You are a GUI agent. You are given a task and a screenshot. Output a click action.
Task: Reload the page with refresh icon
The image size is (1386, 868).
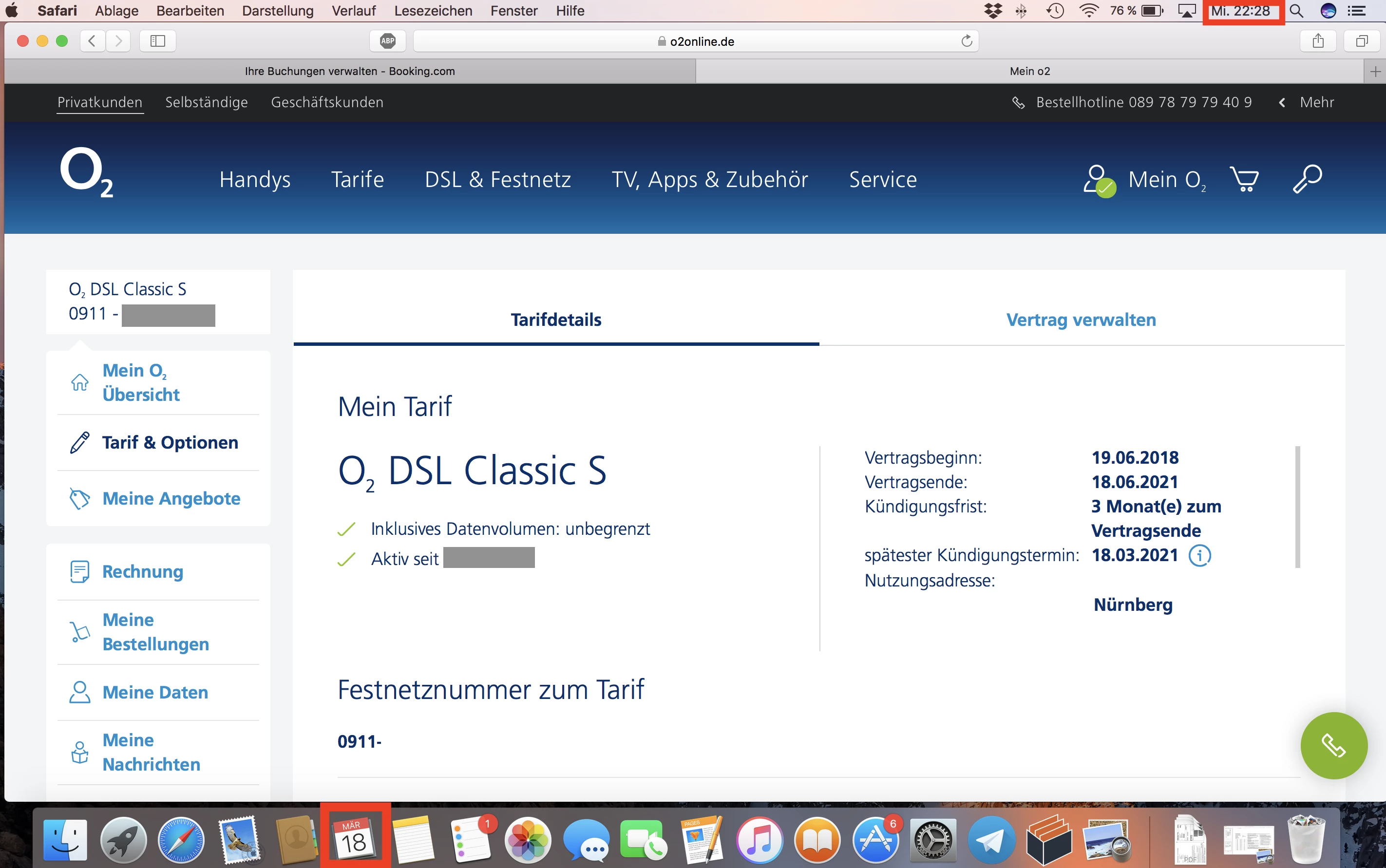(x=967, y=41)
